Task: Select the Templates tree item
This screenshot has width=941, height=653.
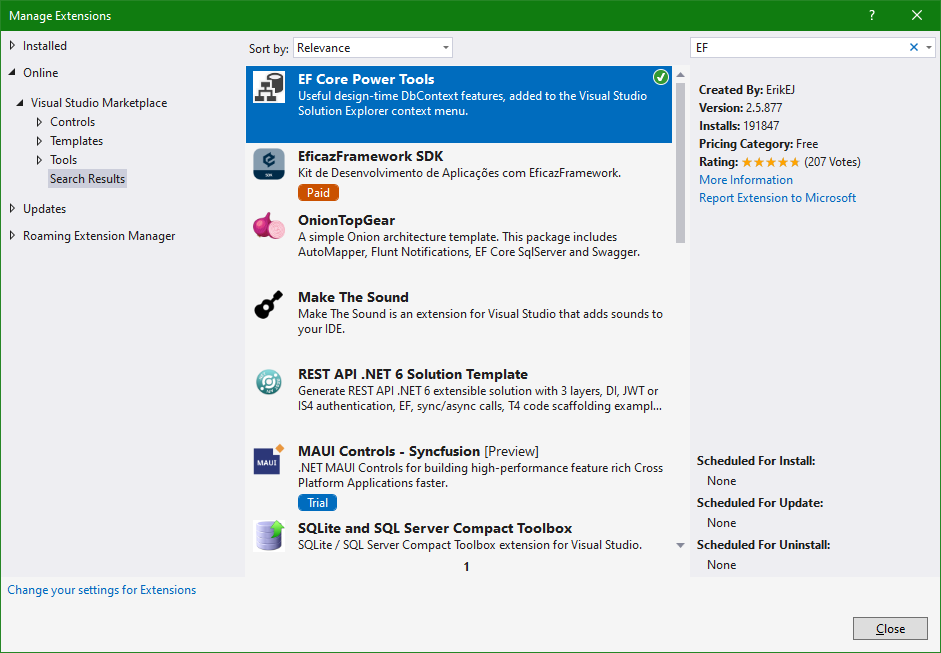Action: 76,141
